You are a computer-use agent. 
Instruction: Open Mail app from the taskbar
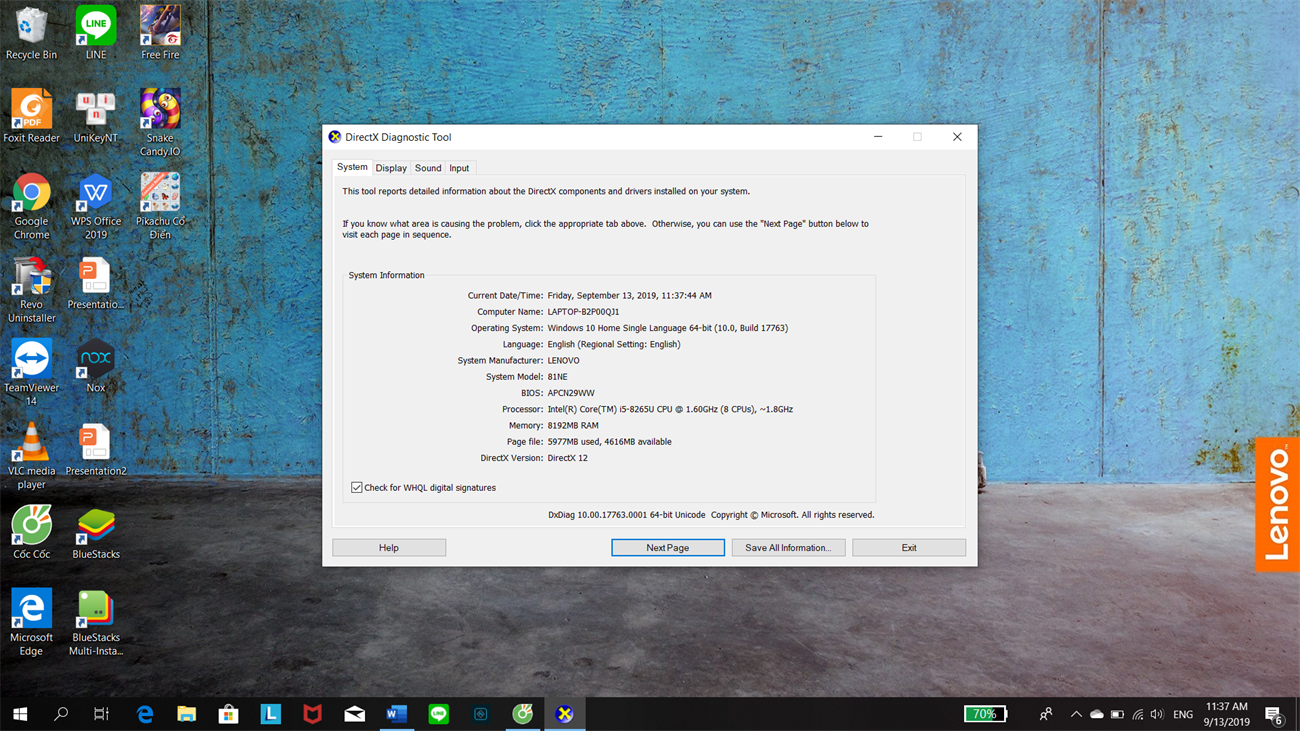(x=355, y=714)
